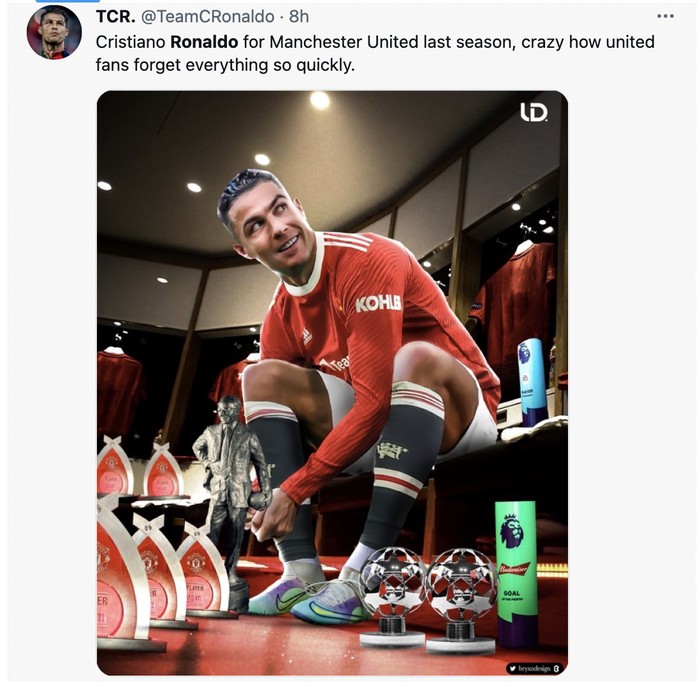Click the Adidas logo on the red jersey

[x=306, y=336]
